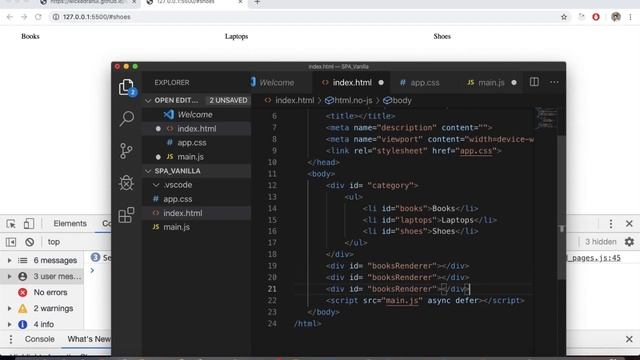Open the Search view in VS Code
Viewport: 640px width, 360px height.
coord(127,119)
